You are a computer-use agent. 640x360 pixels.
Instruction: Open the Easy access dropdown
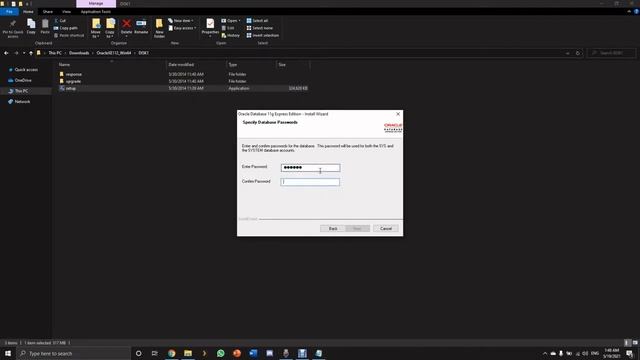(x=182, y=28)
